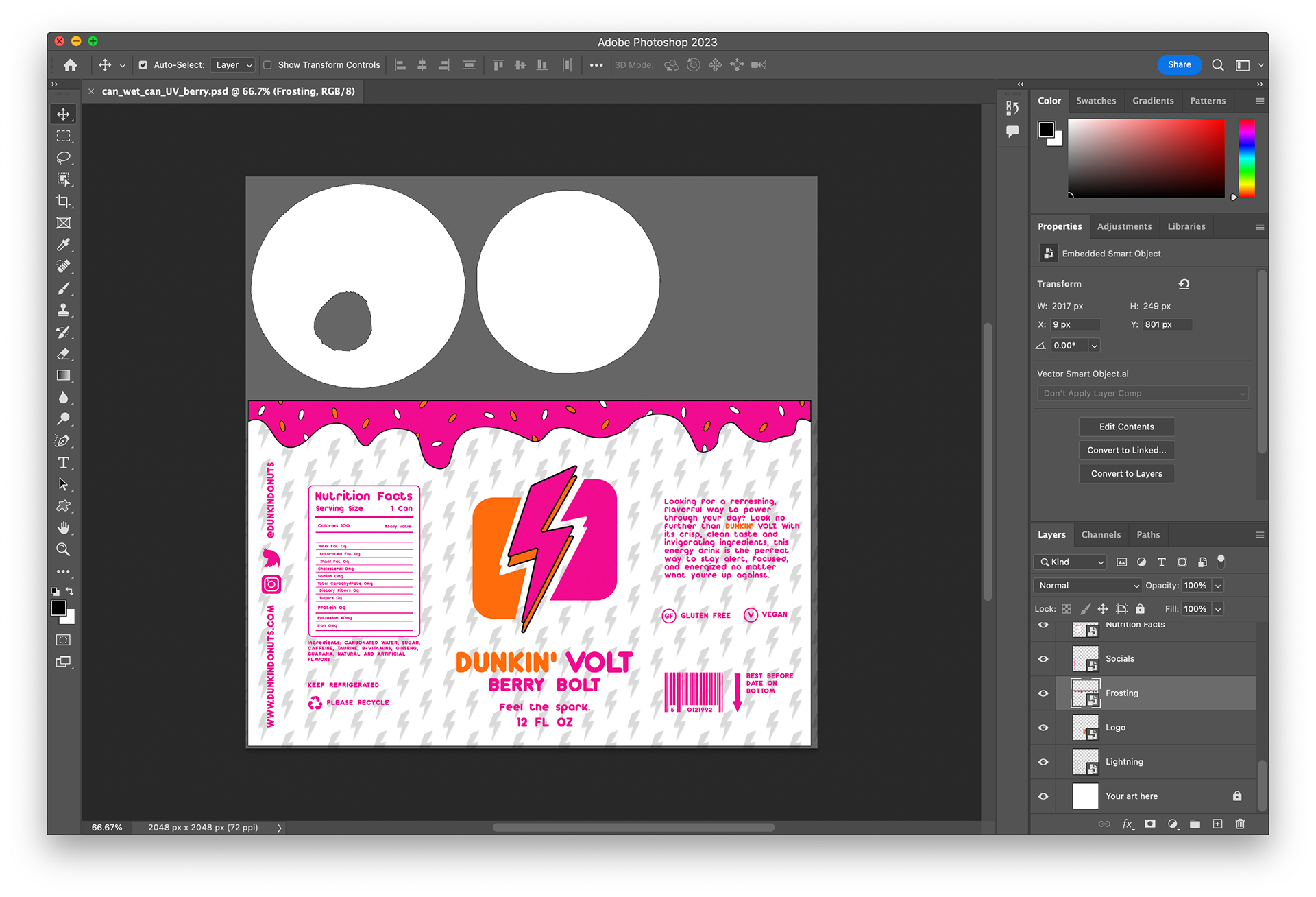Select the Hand tool

coord(63,528)
